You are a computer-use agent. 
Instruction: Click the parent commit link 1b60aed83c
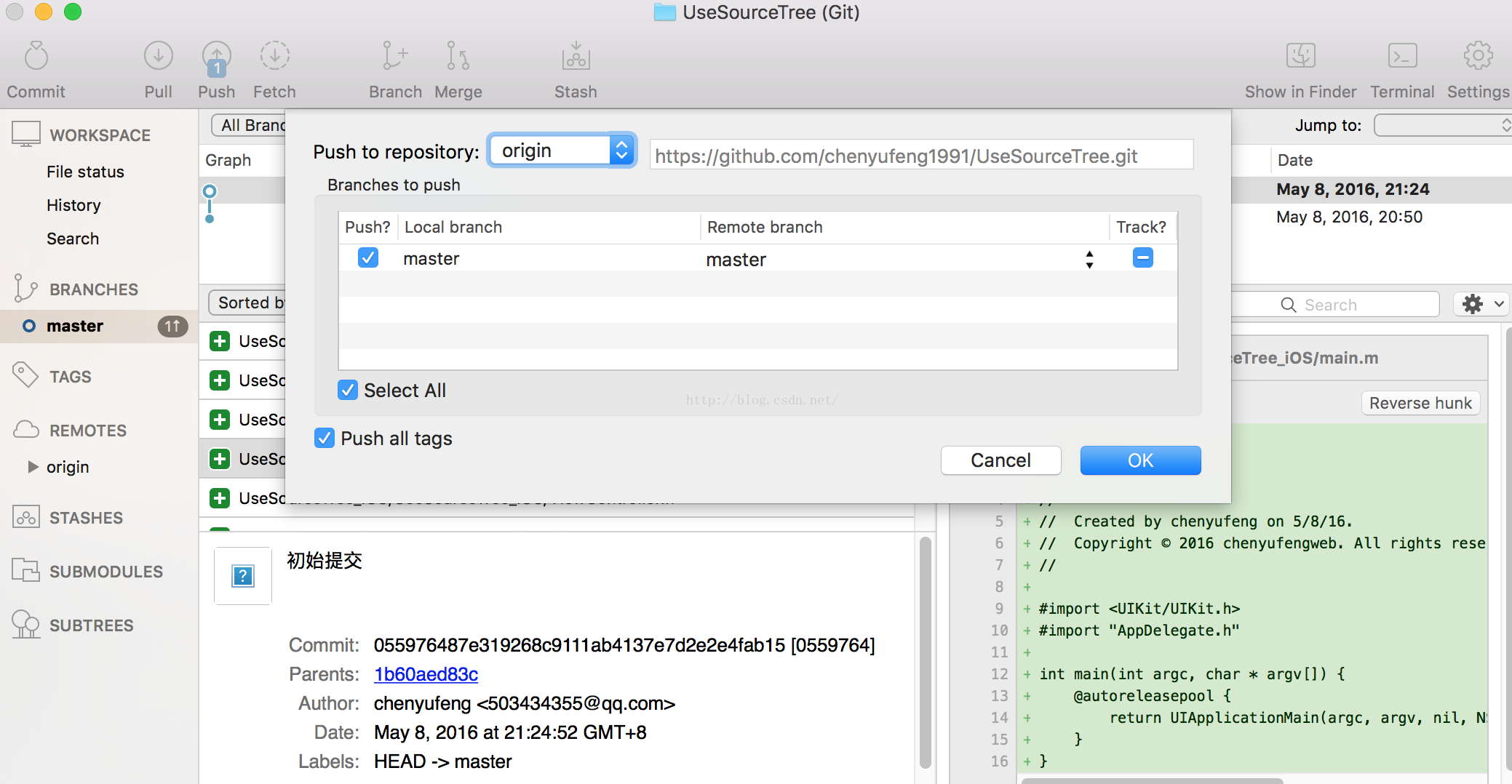click(x=426, y=674)
